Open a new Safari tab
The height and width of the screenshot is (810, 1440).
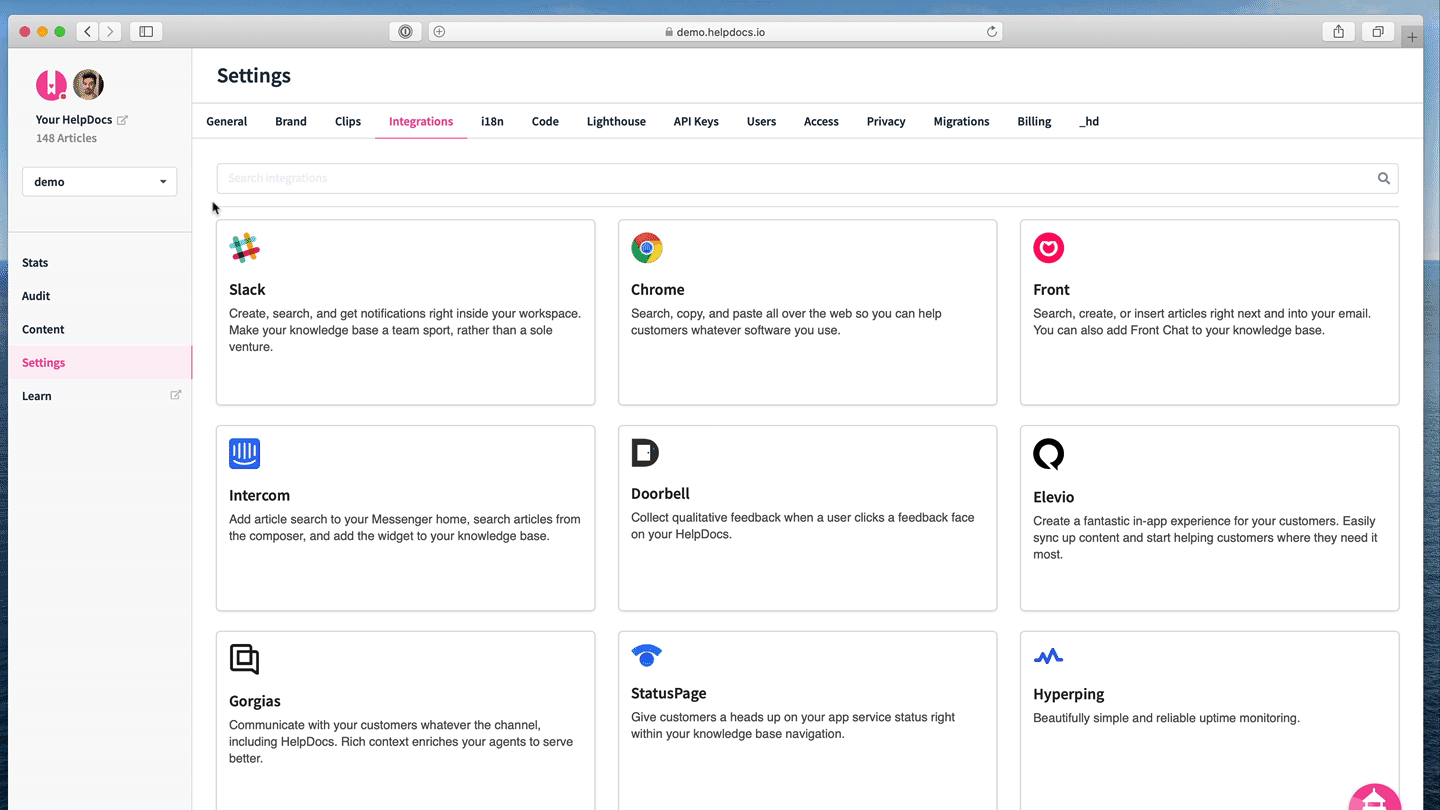[1412, 38]
